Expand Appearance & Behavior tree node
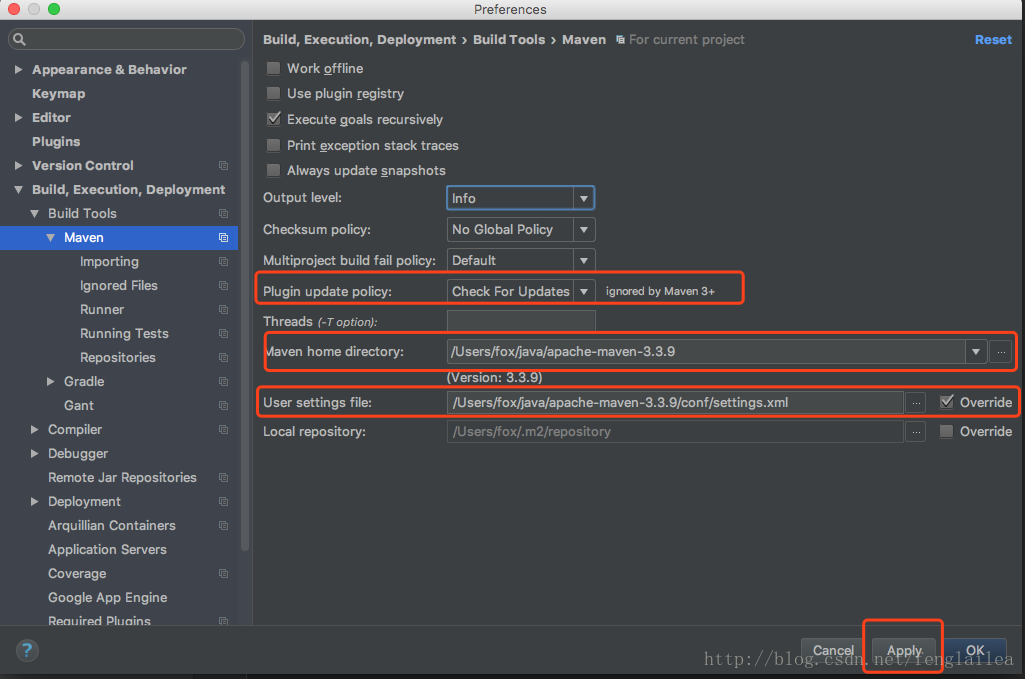This screenshot has width=1025, height=679. tap(18, 69)
